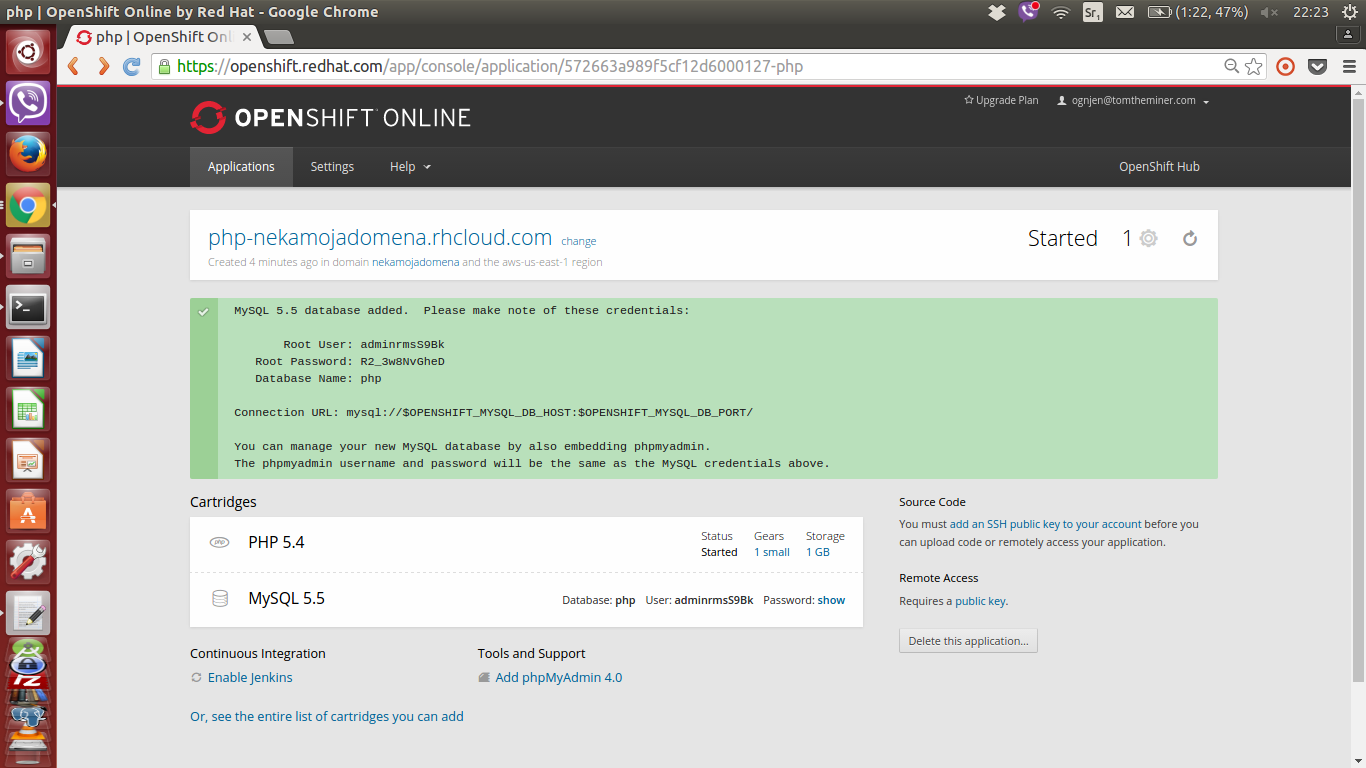
Task: Launch Viber from the dock
Action: (x=28, y=103)
